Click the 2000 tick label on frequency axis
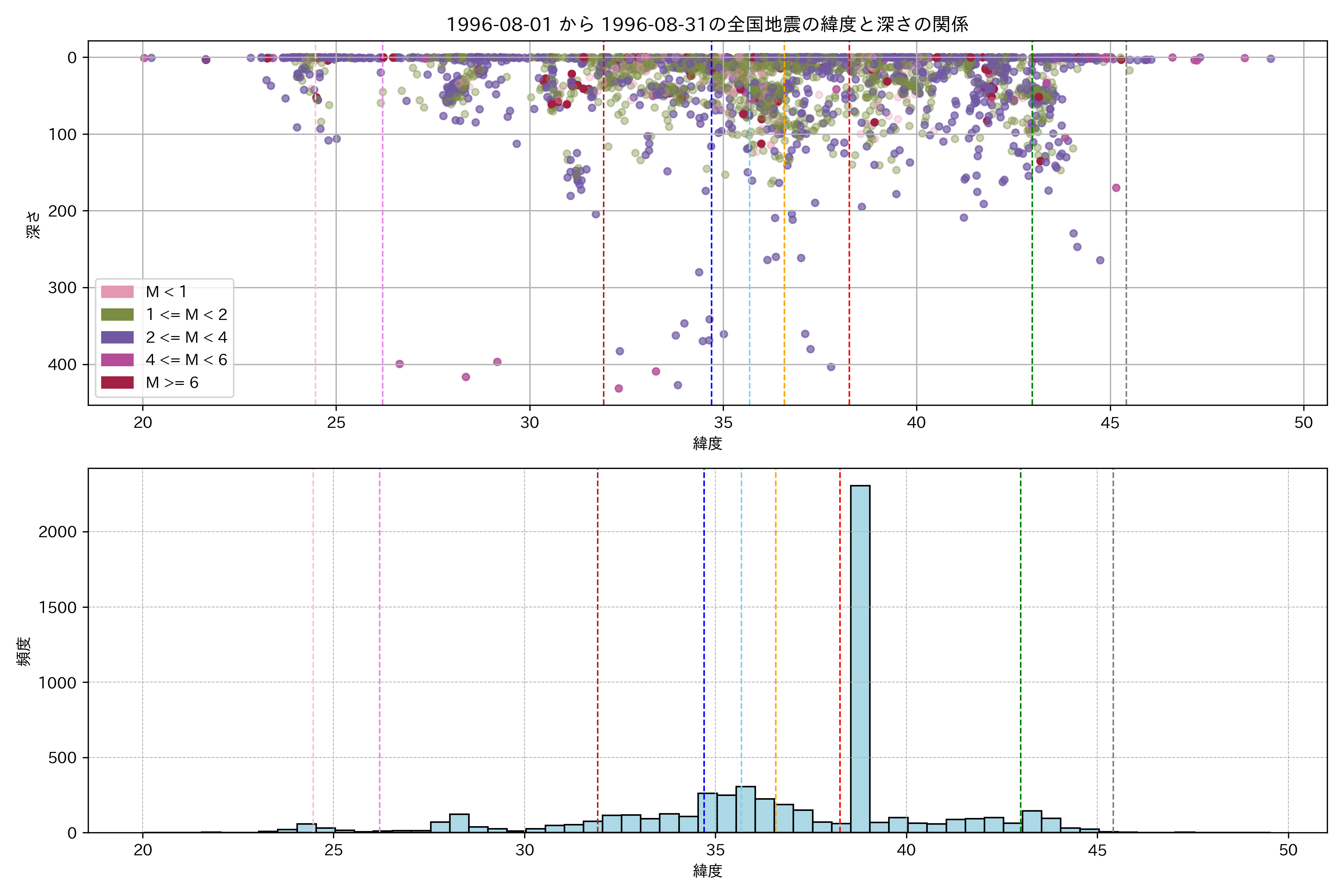This screenshot has width=1344, height=896. (57, 532)
